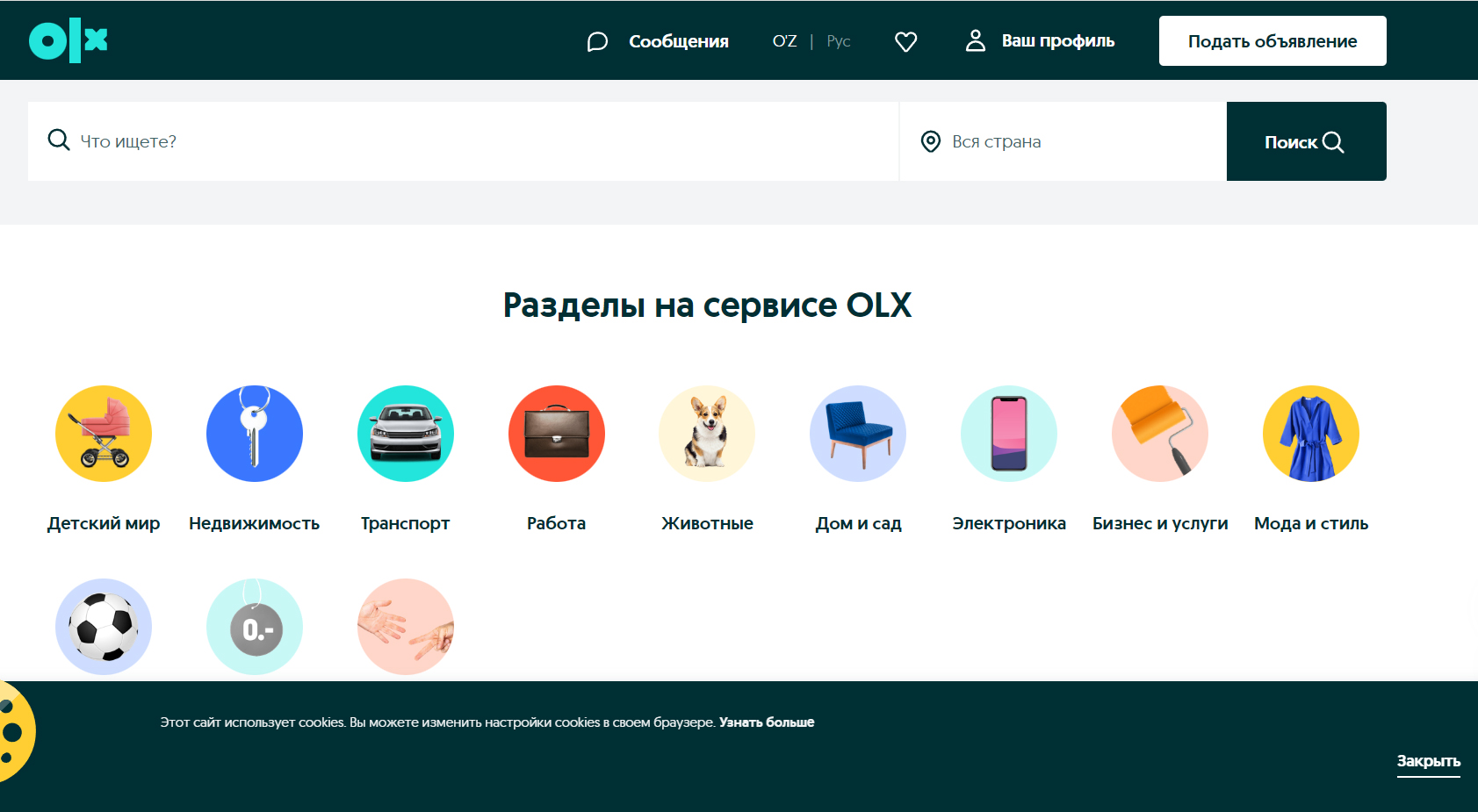Switch site language to O'Z
Viewport: 1478px width, 812px height.
click(784, 41)
